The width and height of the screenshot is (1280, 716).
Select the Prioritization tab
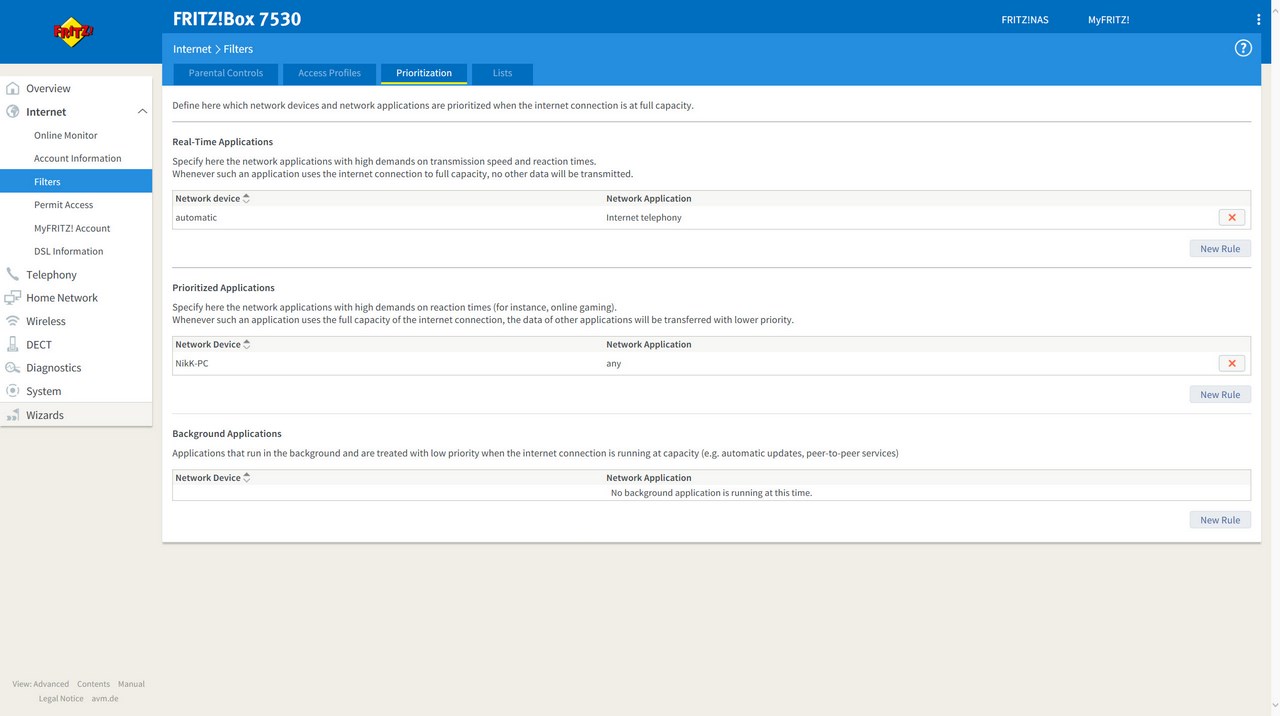point(424,73)
